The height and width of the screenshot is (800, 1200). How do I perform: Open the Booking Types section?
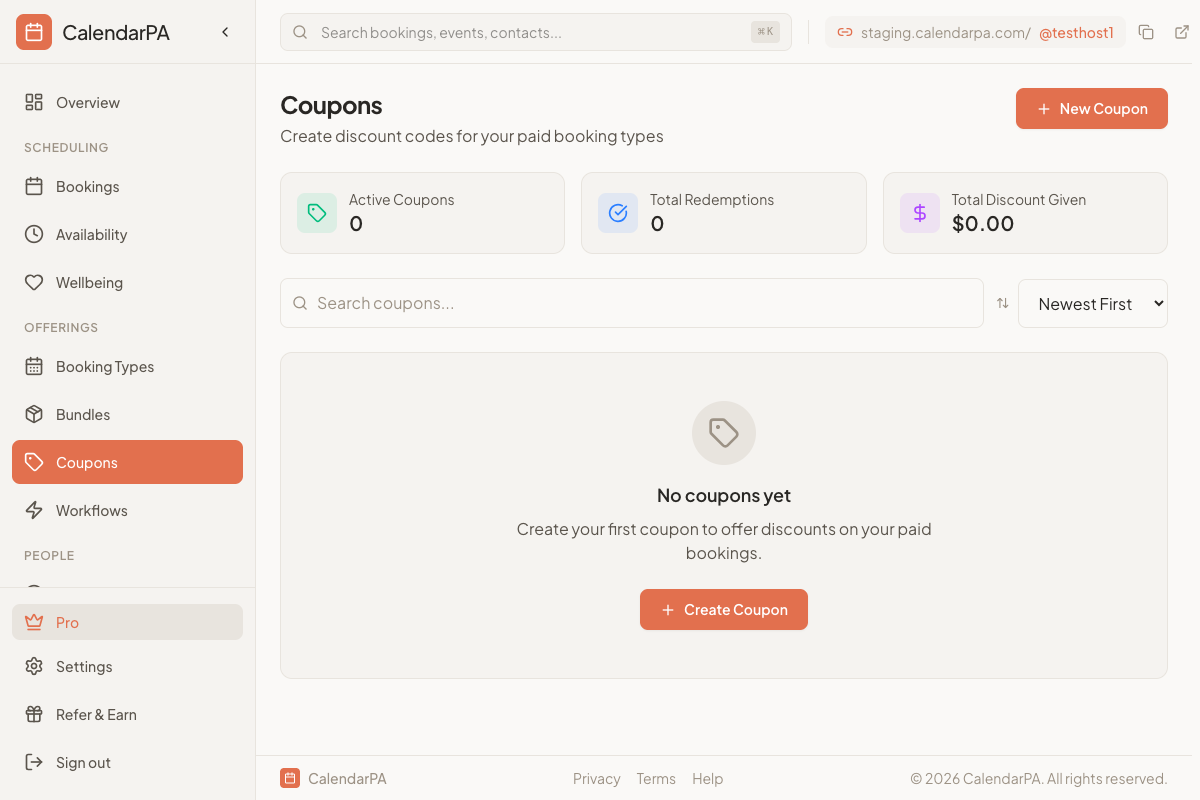[105, 366]
